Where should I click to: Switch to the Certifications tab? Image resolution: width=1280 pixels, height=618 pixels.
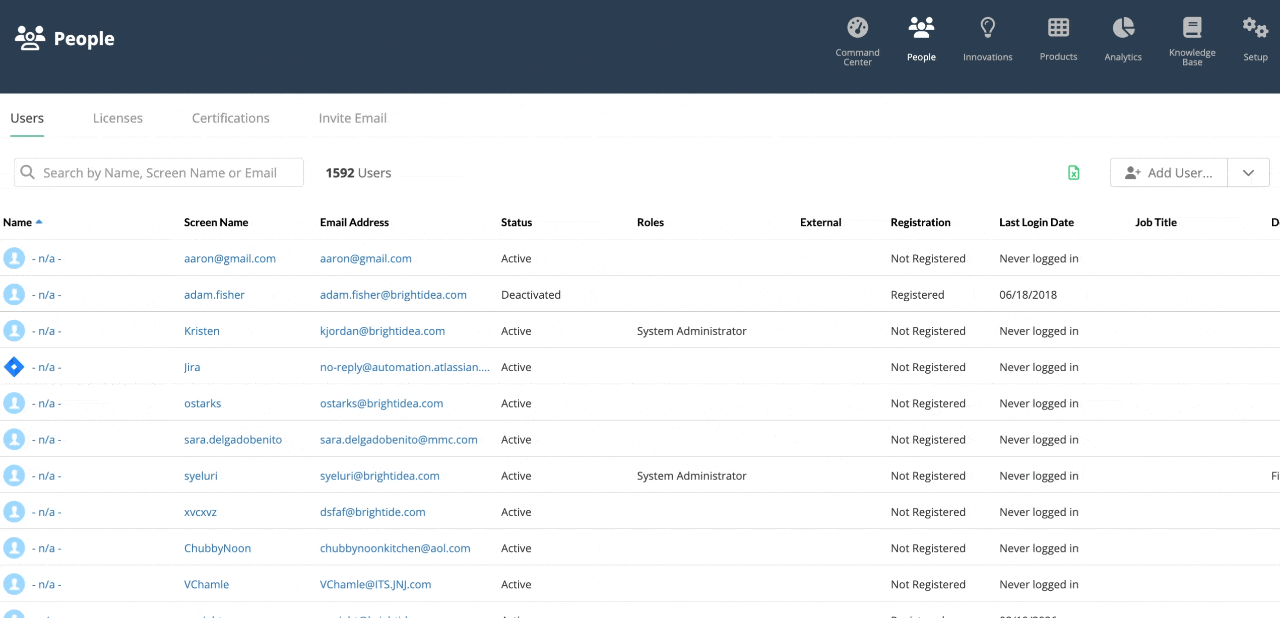click(231, 118)
